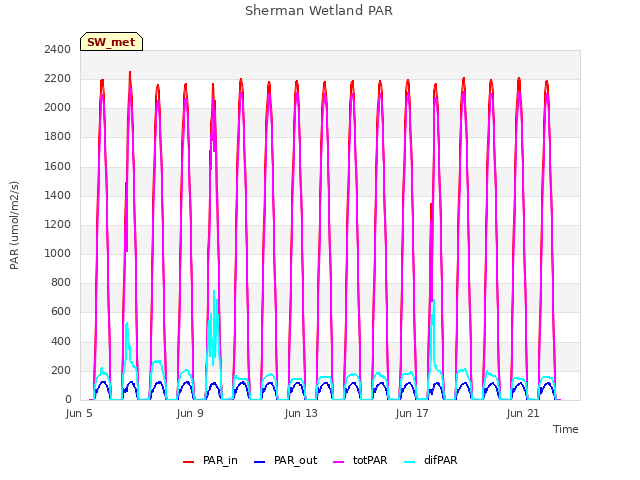Toggle the difPAR legend entry
Viewport: 640px width, 480px height.
431,460
